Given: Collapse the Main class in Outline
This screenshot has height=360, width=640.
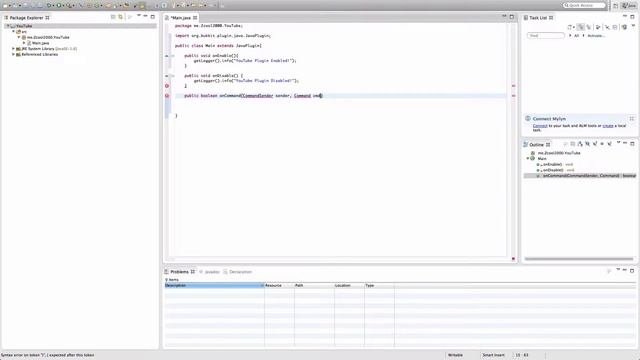Looking at the screenshot, I should (x=527, y=158).
